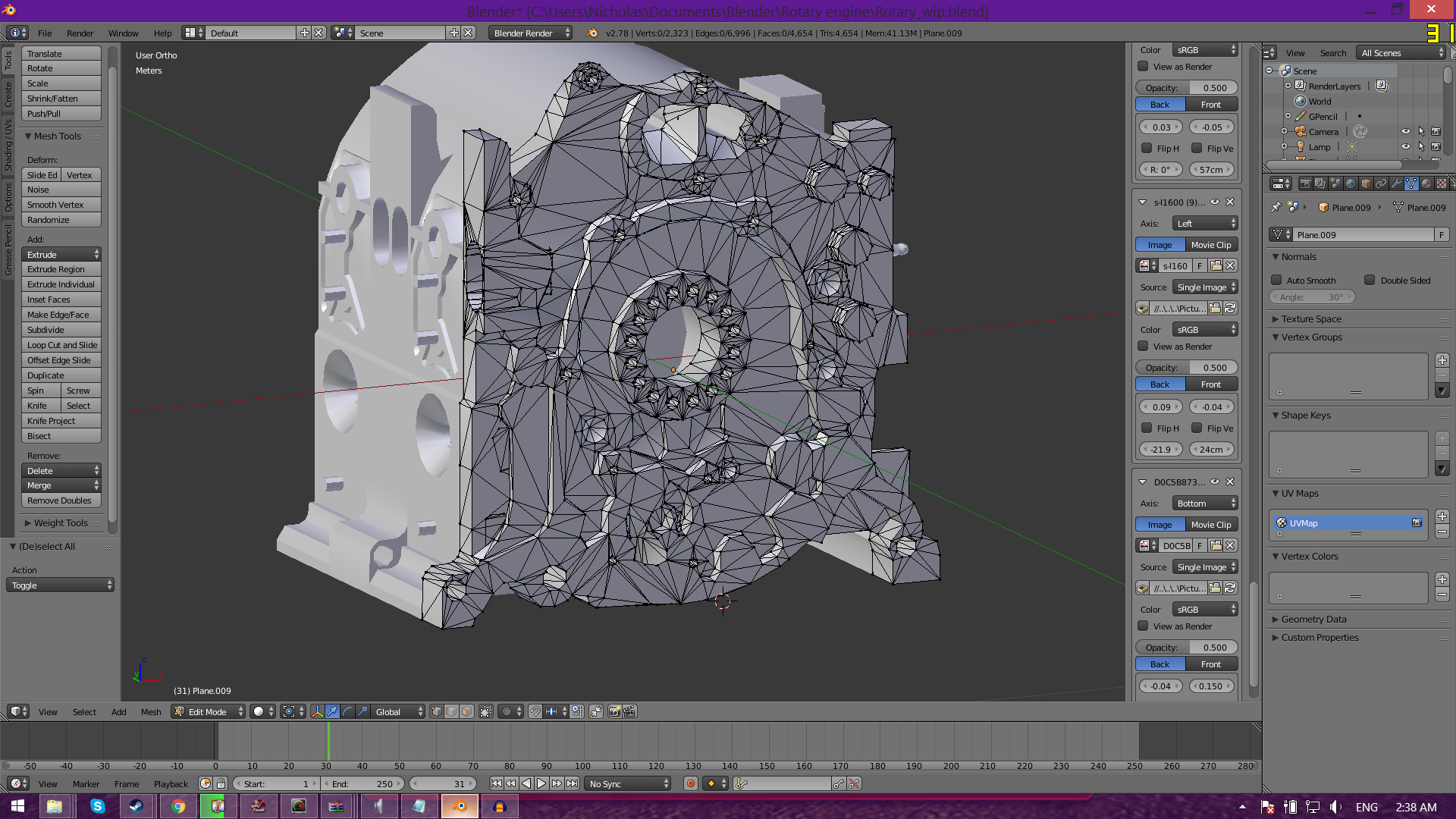Enable the Auto Smooth checkbox
The image size is (1456, 819).
click(x=1277, y=281)
